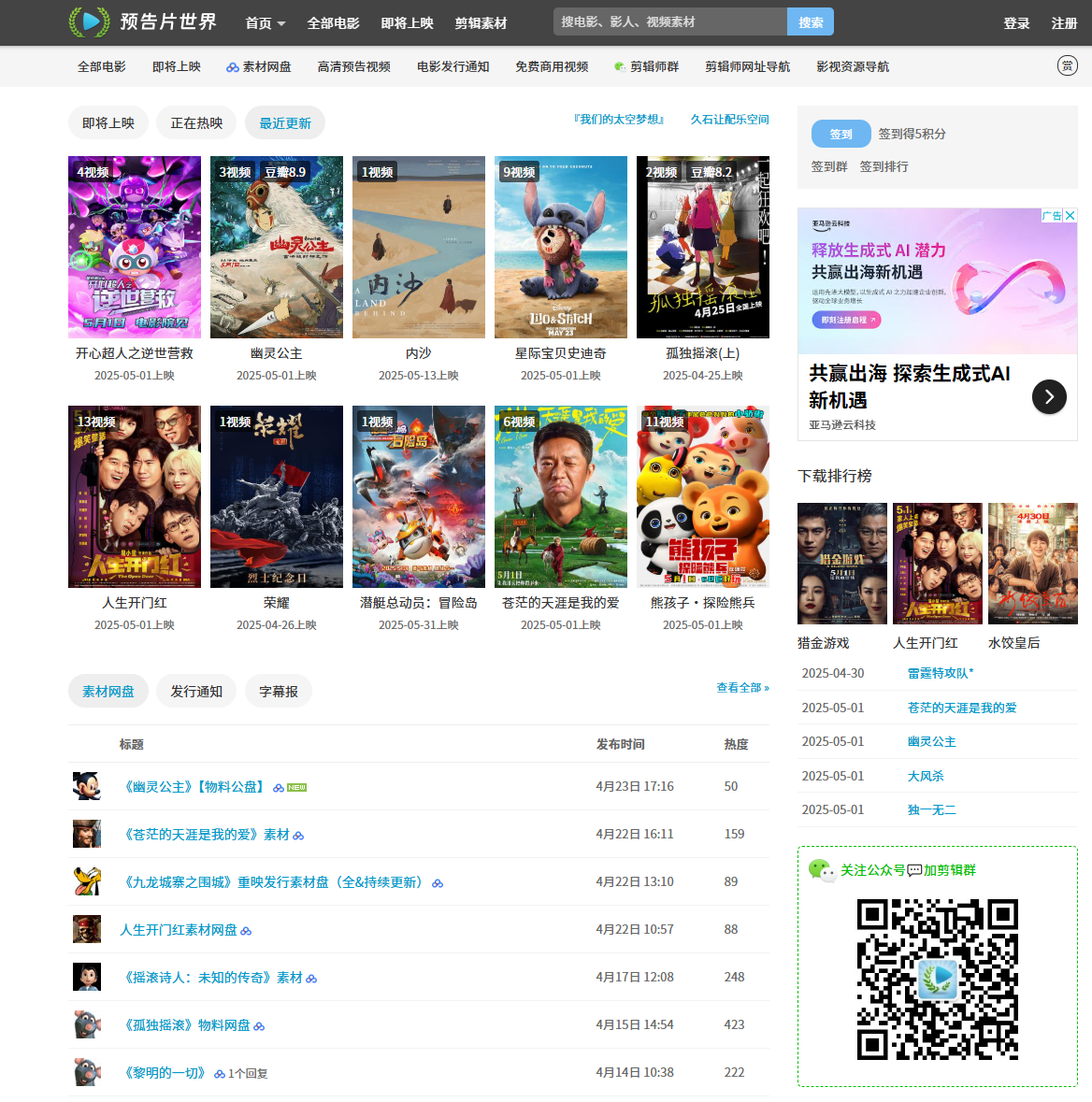This screenshot has height=1102, width=1092.
Task: Click the Mickey avatar beside 幽灵公主 post
Action: click(x=87, y=786)
